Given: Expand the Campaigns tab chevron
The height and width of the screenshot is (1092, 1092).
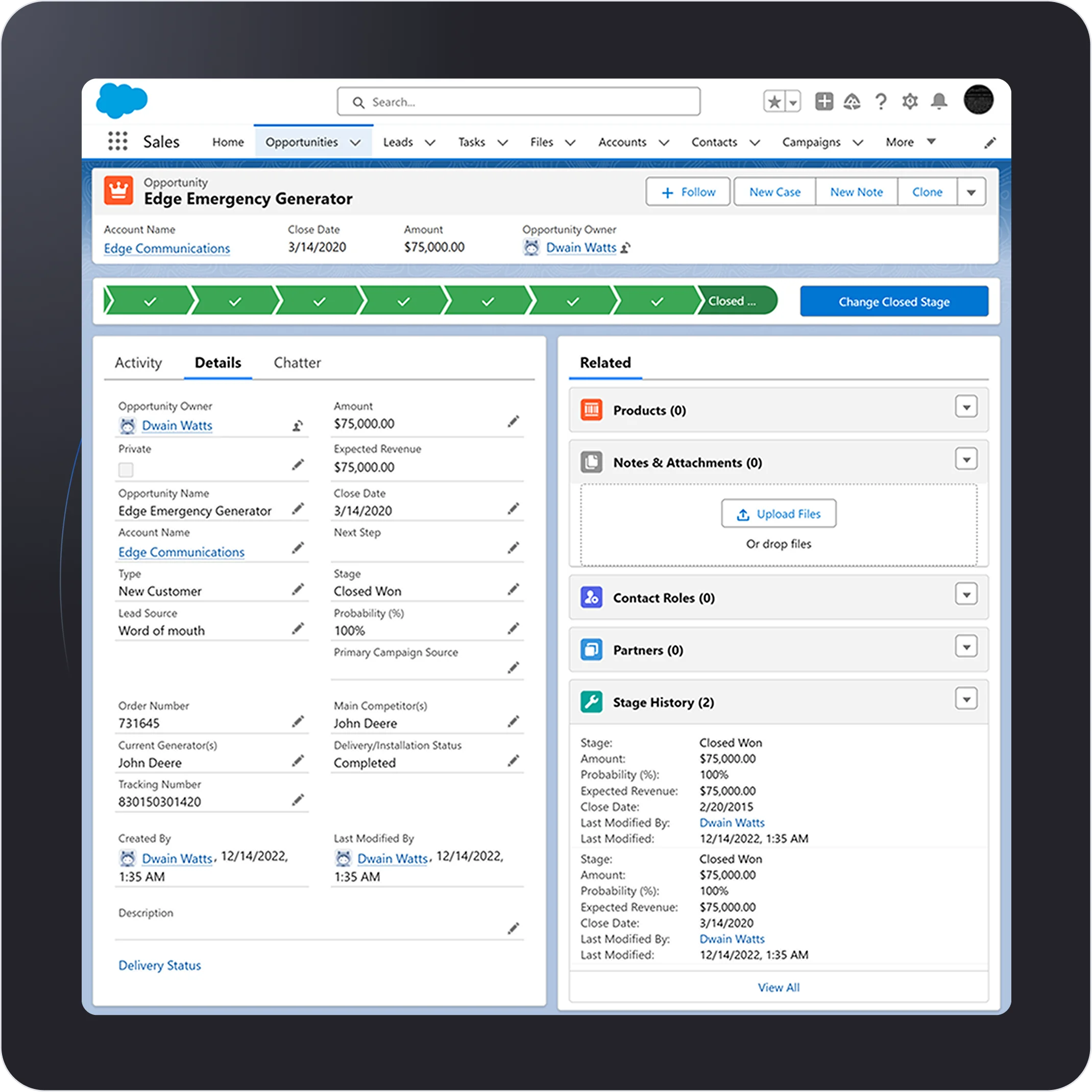Looking at the screenshot, I should click(x=858, y=142).
